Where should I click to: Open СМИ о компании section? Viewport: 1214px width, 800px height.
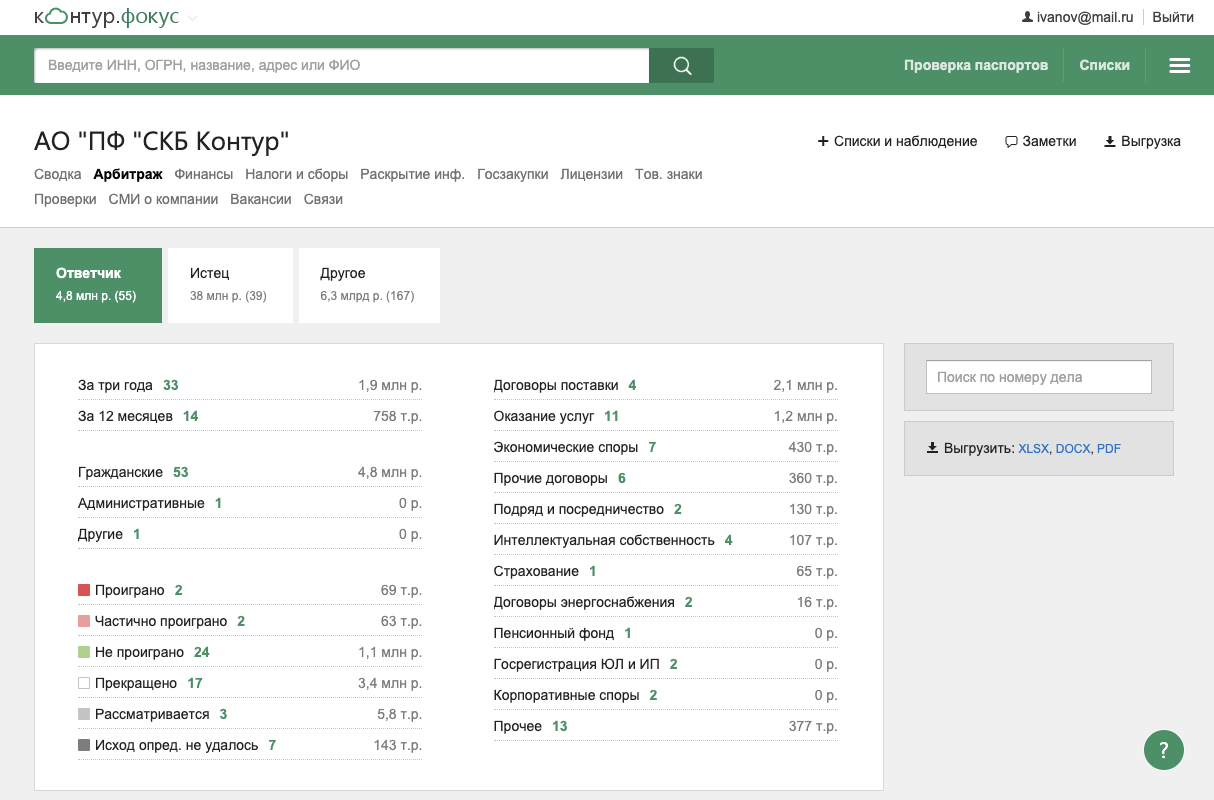tap(163, 199)
